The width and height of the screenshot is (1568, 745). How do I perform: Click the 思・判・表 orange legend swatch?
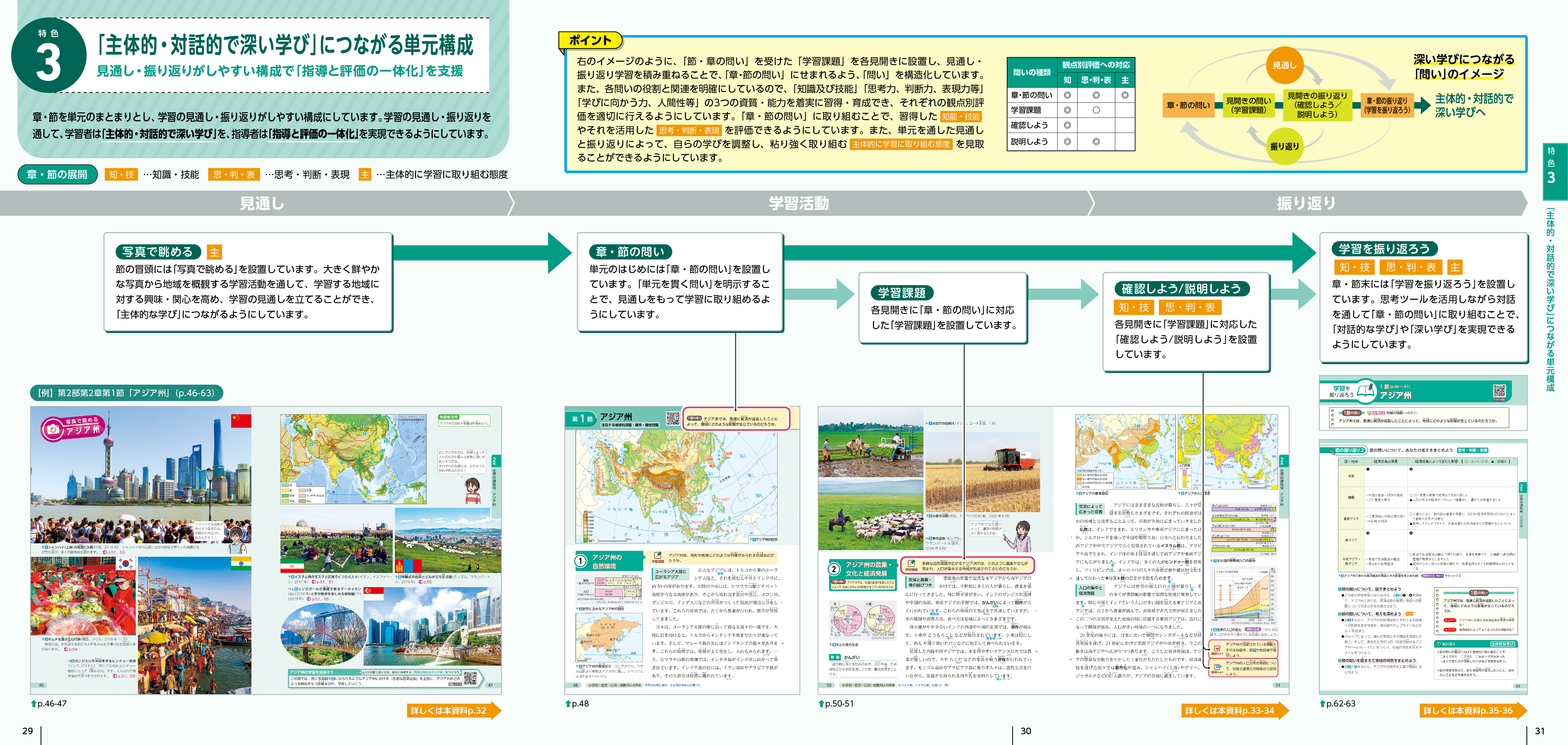pos(234,175)
